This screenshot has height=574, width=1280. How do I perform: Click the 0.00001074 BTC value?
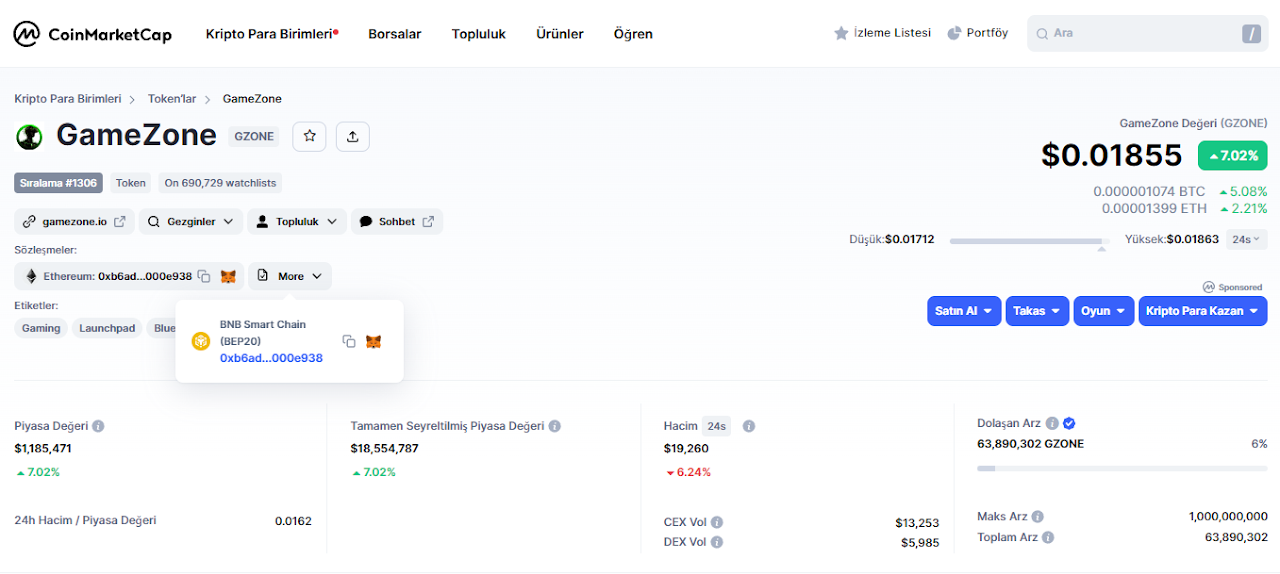[1149, 192]
